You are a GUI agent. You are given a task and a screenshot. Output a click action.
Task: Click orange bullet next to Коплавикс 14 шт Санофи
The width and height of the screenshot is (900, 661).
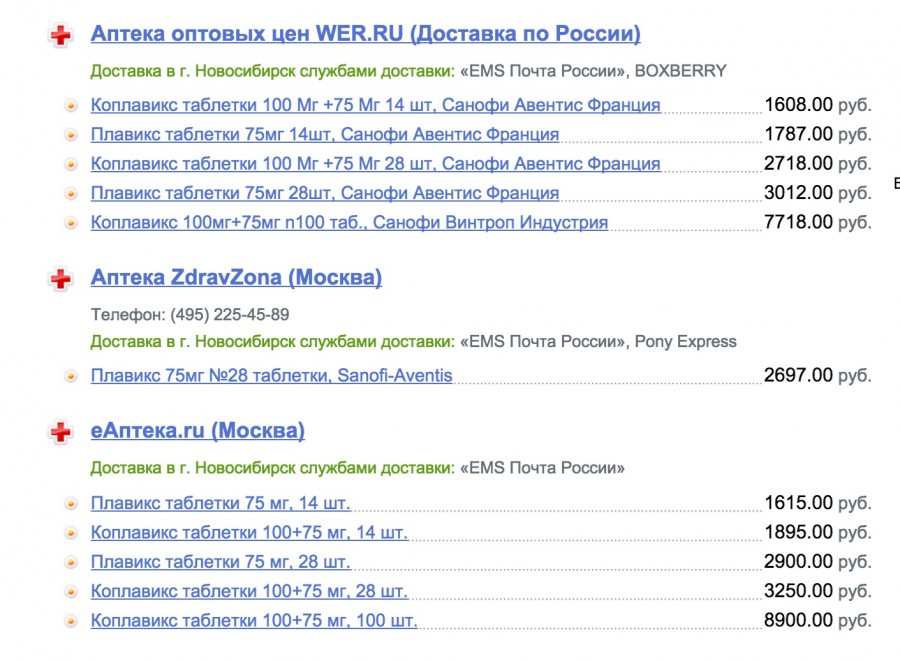tap(71, 105)
